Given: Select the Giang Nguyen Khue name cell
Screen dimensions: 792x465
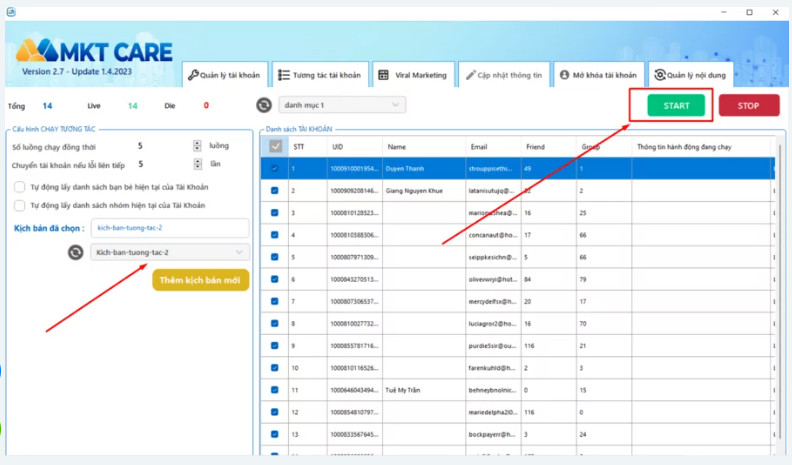Looking at the screenshot, I should click(424, 191).
